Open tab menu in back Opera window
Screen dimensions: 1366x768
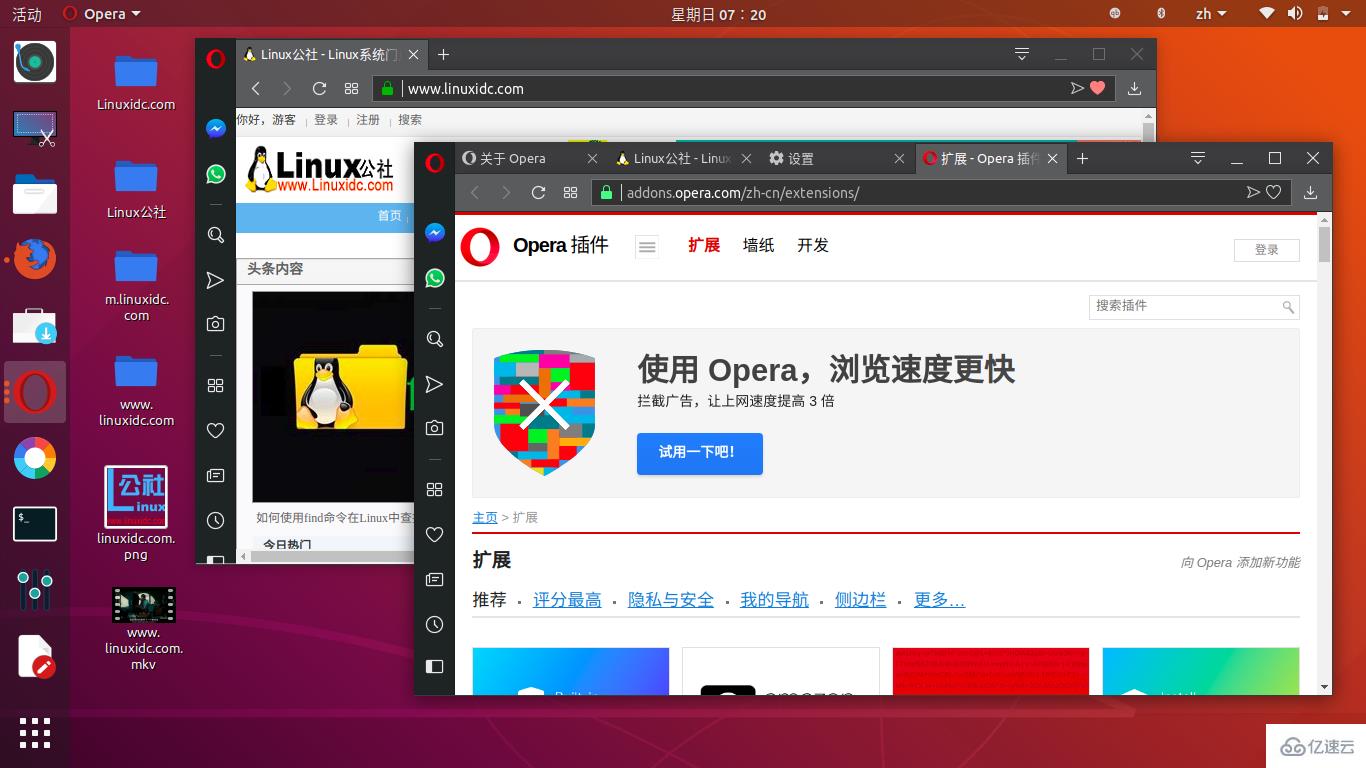(x=1022, y=54)
